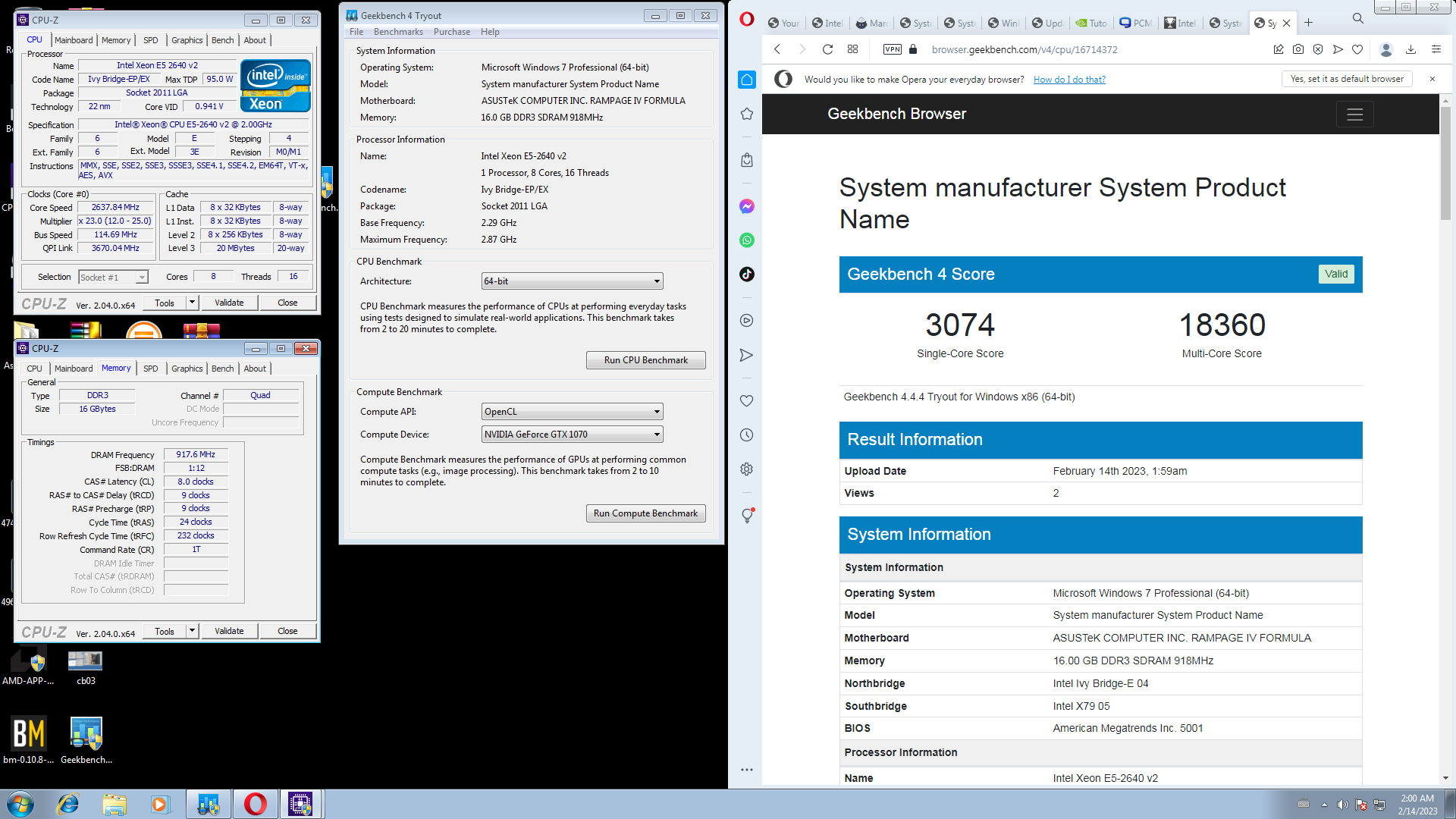Open SPD tab in top CPU-Z window

coord(151,40)
